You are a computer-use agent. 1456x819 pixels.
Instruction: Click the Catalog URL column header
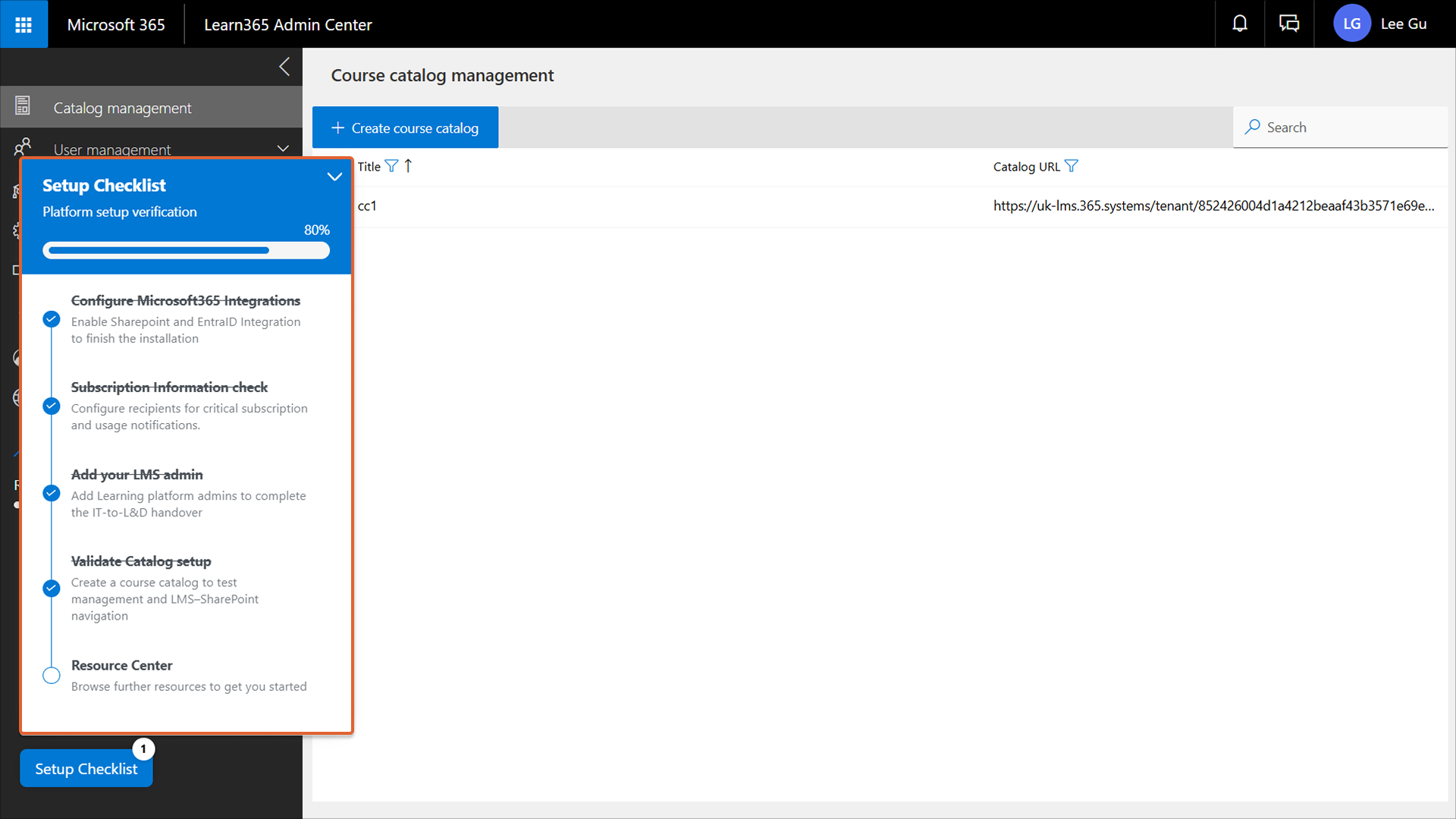pyautogui.click(x=1027, y=167)
